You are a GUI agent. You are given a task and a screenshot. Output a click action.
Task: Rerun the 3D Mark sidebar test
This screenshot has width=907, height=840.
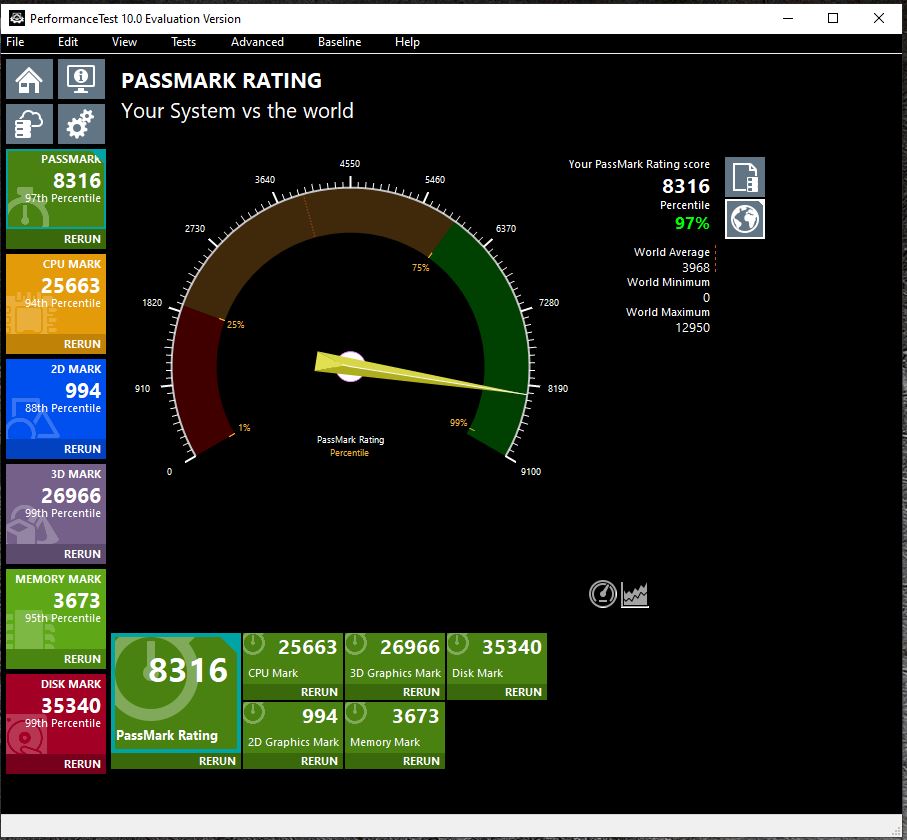(82, 554)
